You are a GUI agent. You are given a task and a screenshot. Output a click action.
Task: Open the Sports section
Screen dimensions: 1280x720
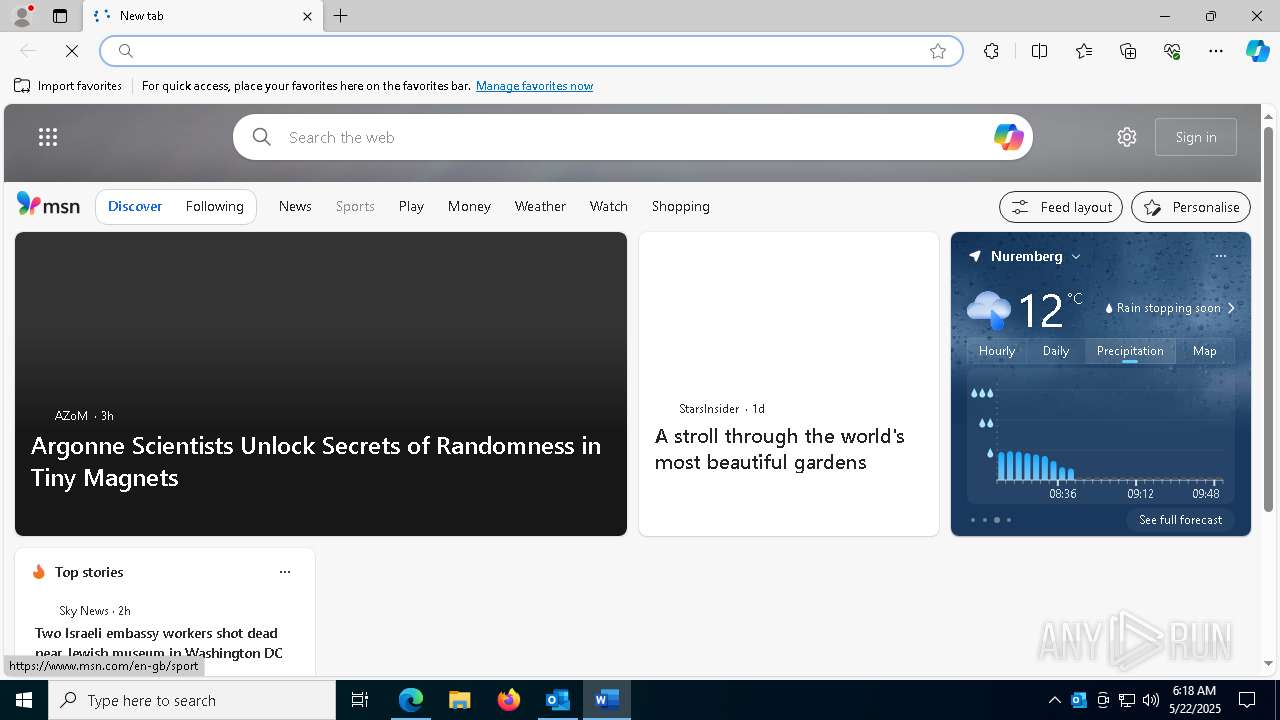(x=355, y=206)
